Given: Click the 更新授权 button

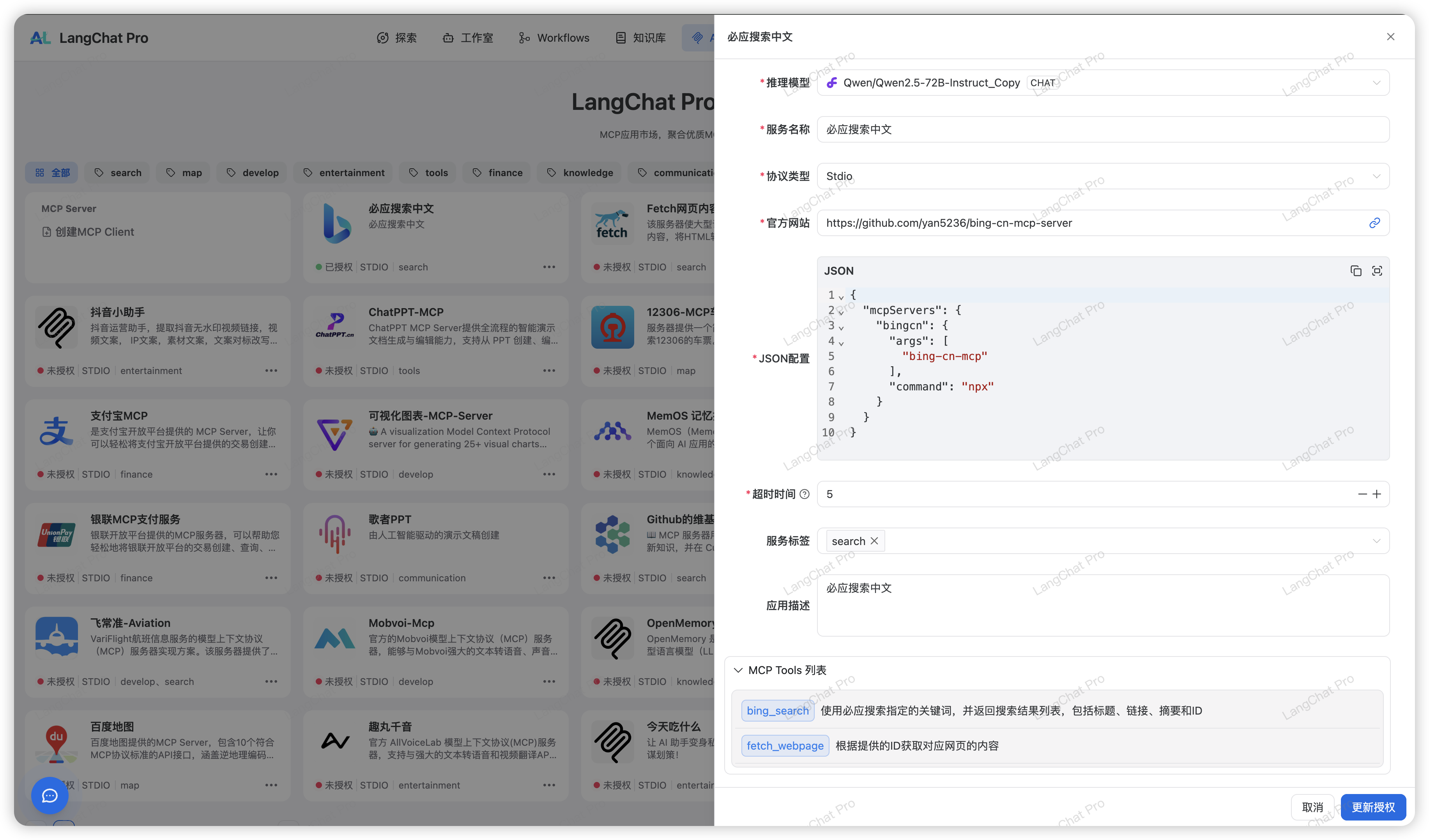Looking at the screenshot, I should point(1373,807).
